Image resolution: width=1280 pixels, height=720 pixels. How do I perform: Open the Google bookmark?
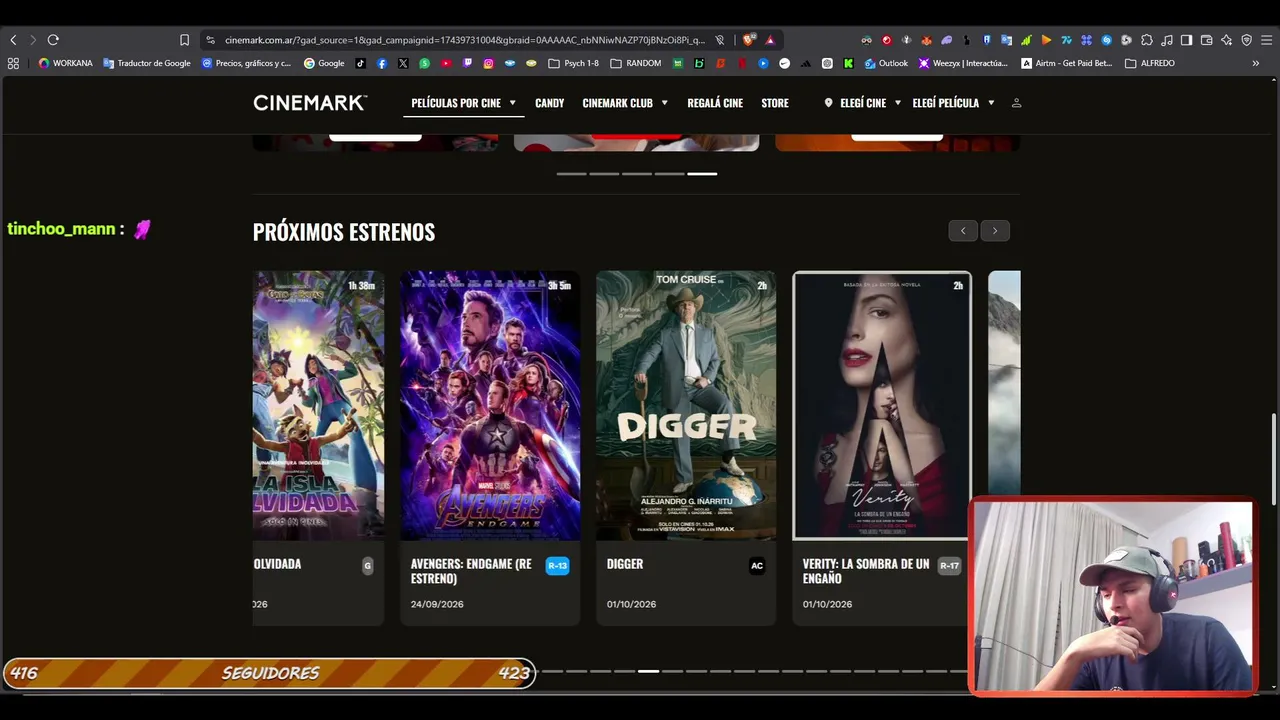[324, 63]
